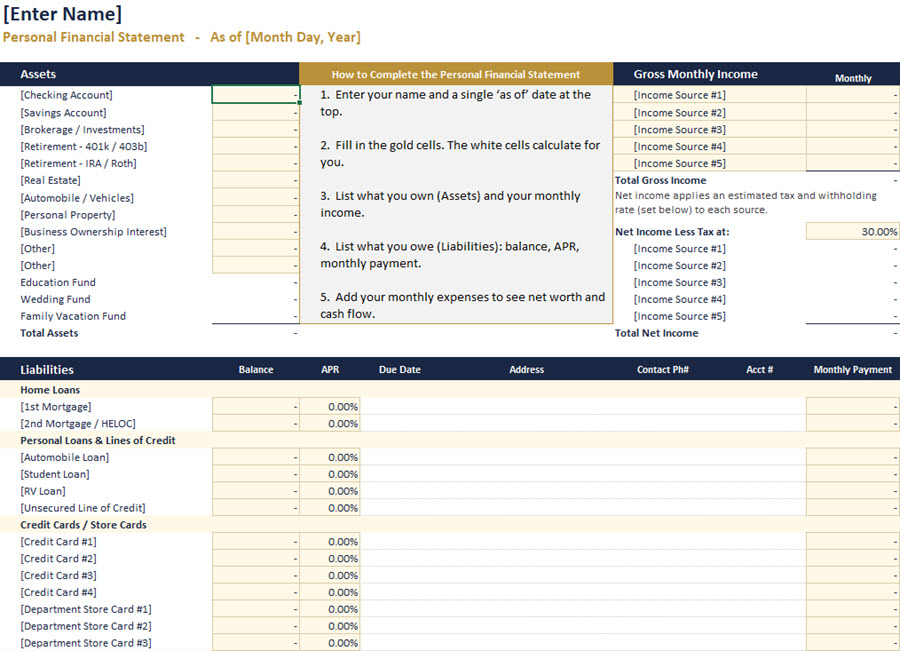Click the Credit Card #2 APR cell
The height and width of the screenshot is (651, 900).
[330, 559]
